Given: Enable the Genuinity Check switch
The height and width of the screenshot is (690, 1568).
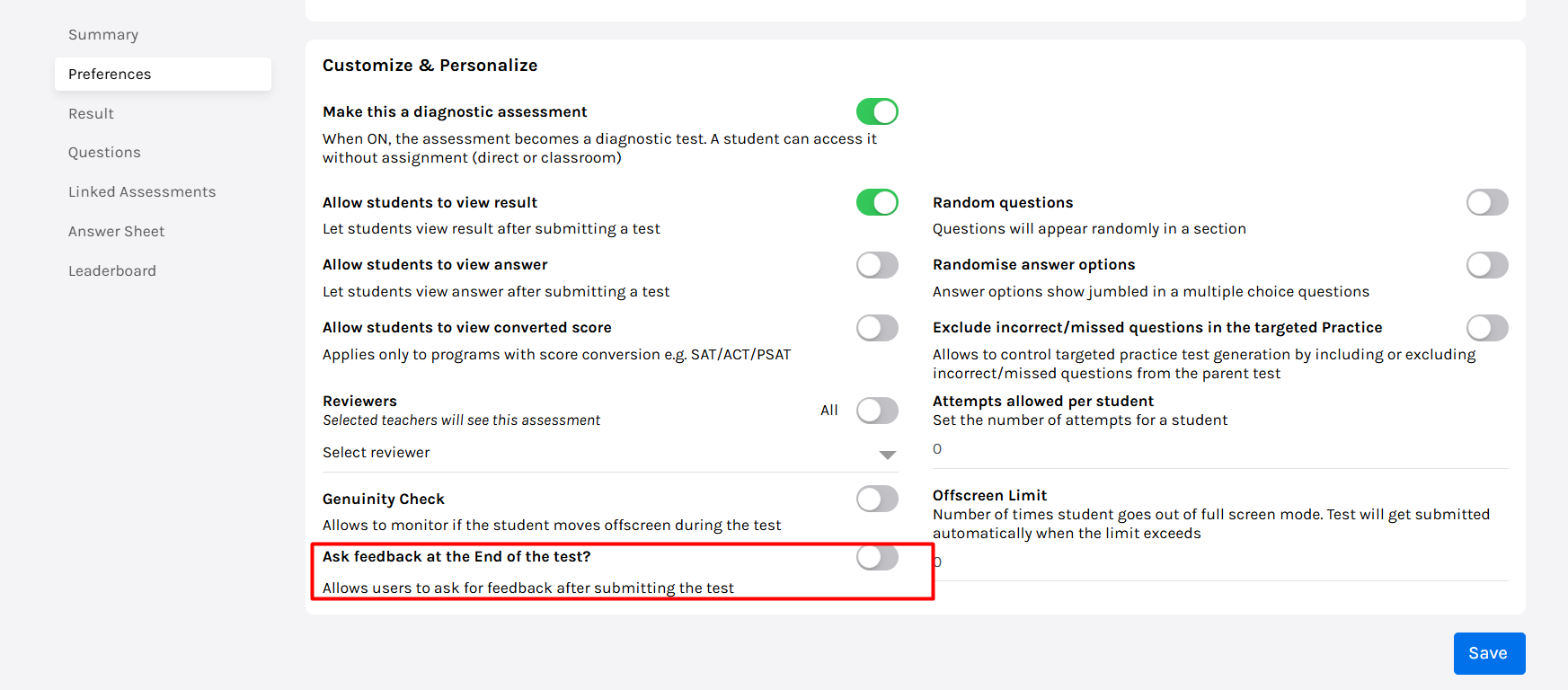Looking at the screenshot, I should (877, 499).
